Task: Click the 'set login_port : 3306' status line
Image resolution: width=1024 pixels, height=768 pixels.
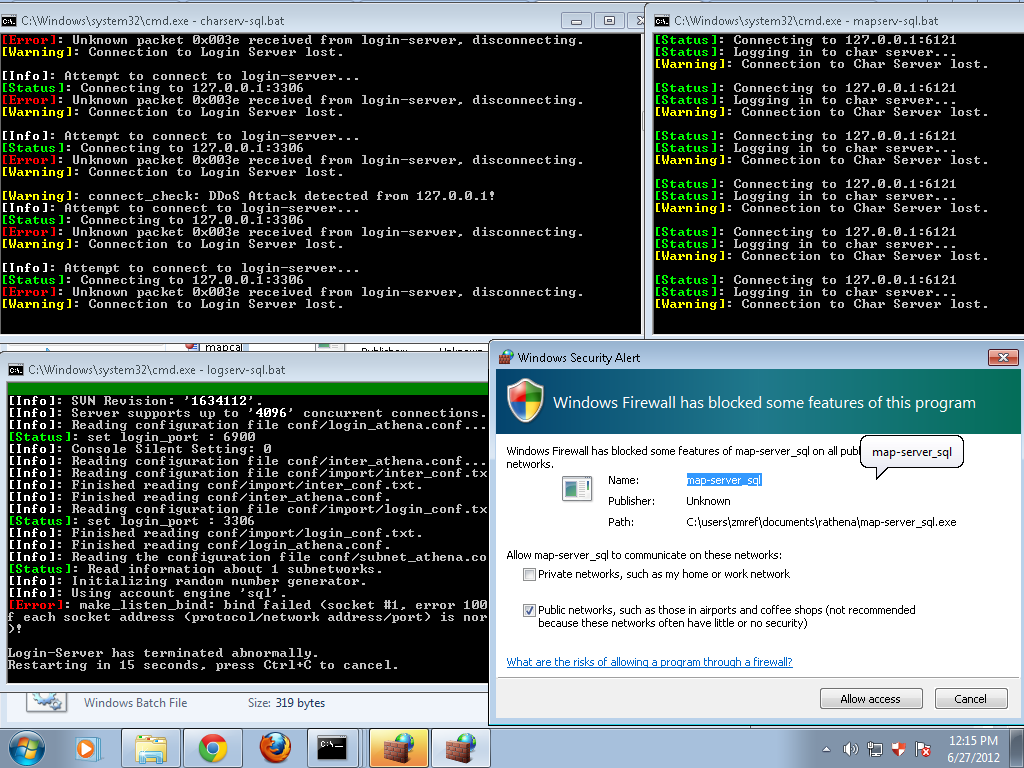Action: click(x=132, y=521)
